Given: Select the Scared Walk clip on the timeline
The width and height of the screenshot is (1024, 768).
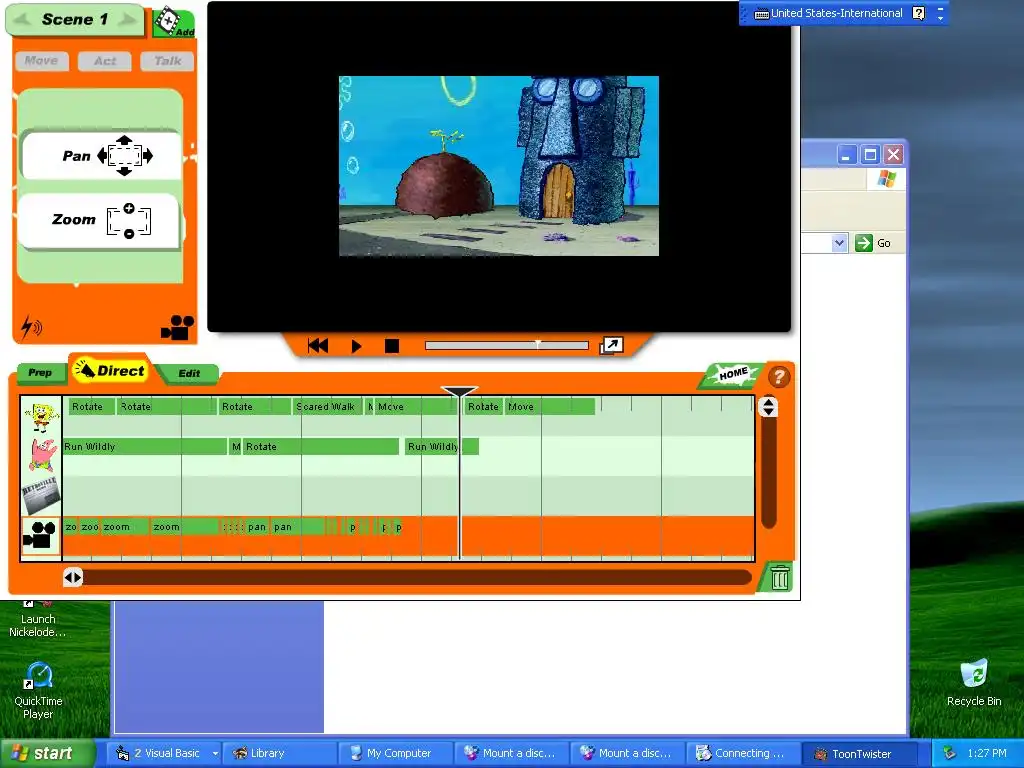Looking at the screenshot, I should point(327,407).
